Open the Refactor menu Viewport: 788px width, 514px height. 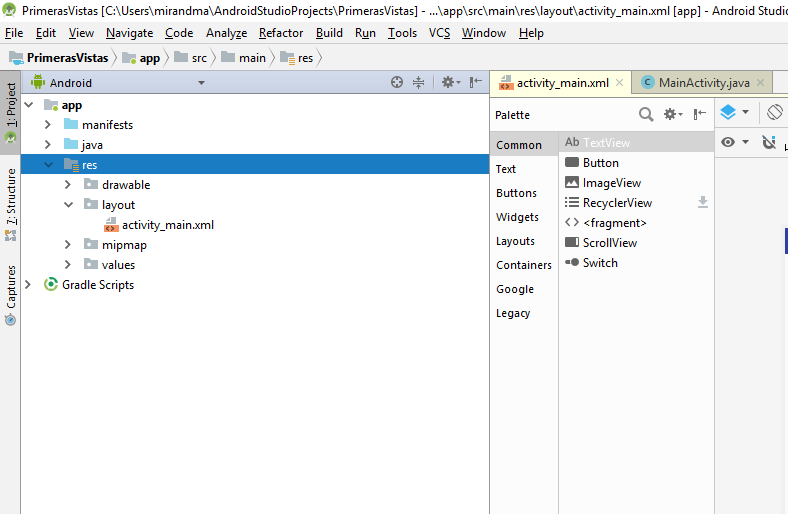pos(280,33)
